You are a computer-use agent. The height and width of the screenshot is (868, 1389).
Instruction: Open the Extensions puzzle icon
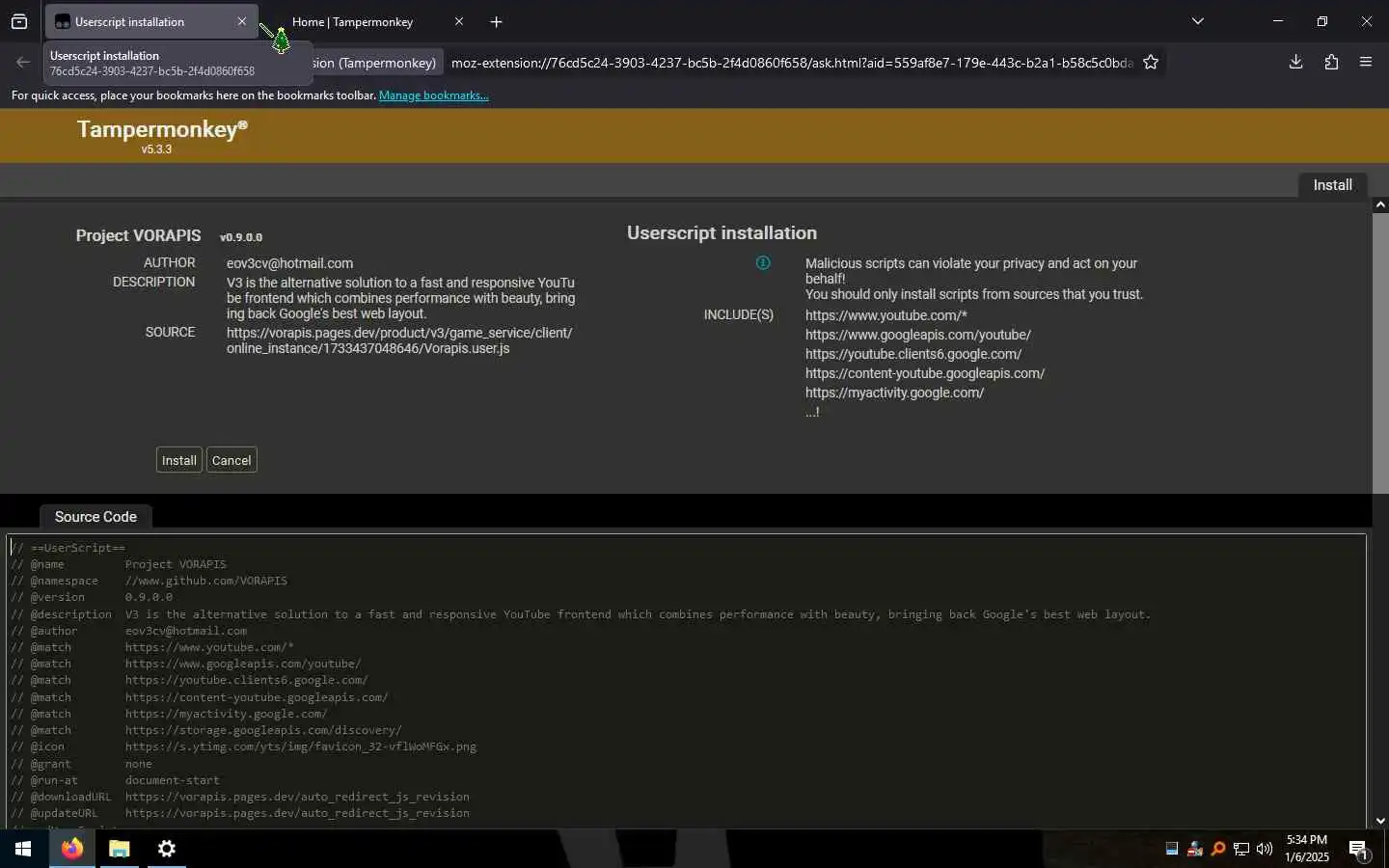[x=1331, y=63]
